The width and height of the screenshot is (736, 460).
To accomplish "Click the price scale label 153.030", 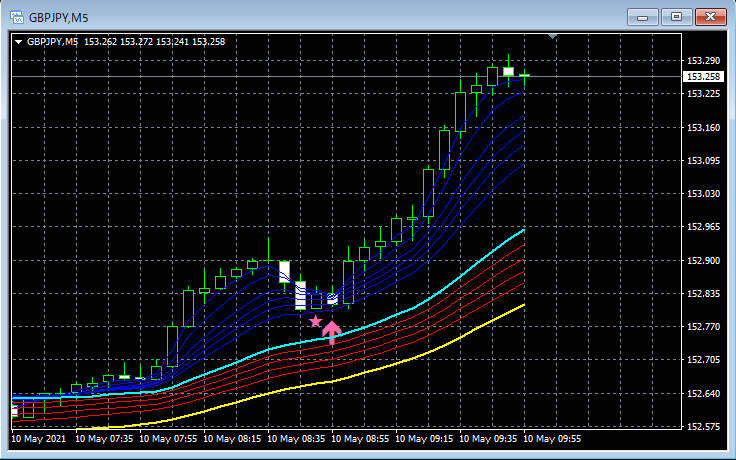I will (704, 193).
